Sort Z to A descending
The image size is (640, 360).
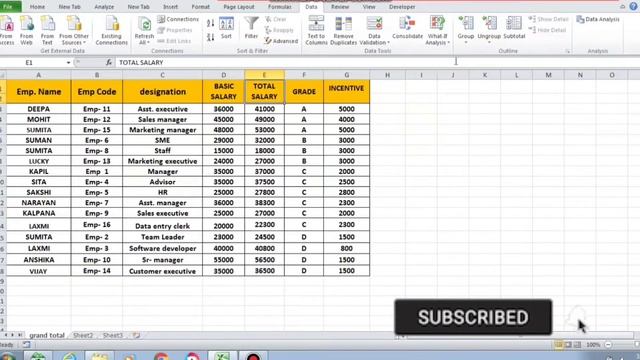point(211,38)
